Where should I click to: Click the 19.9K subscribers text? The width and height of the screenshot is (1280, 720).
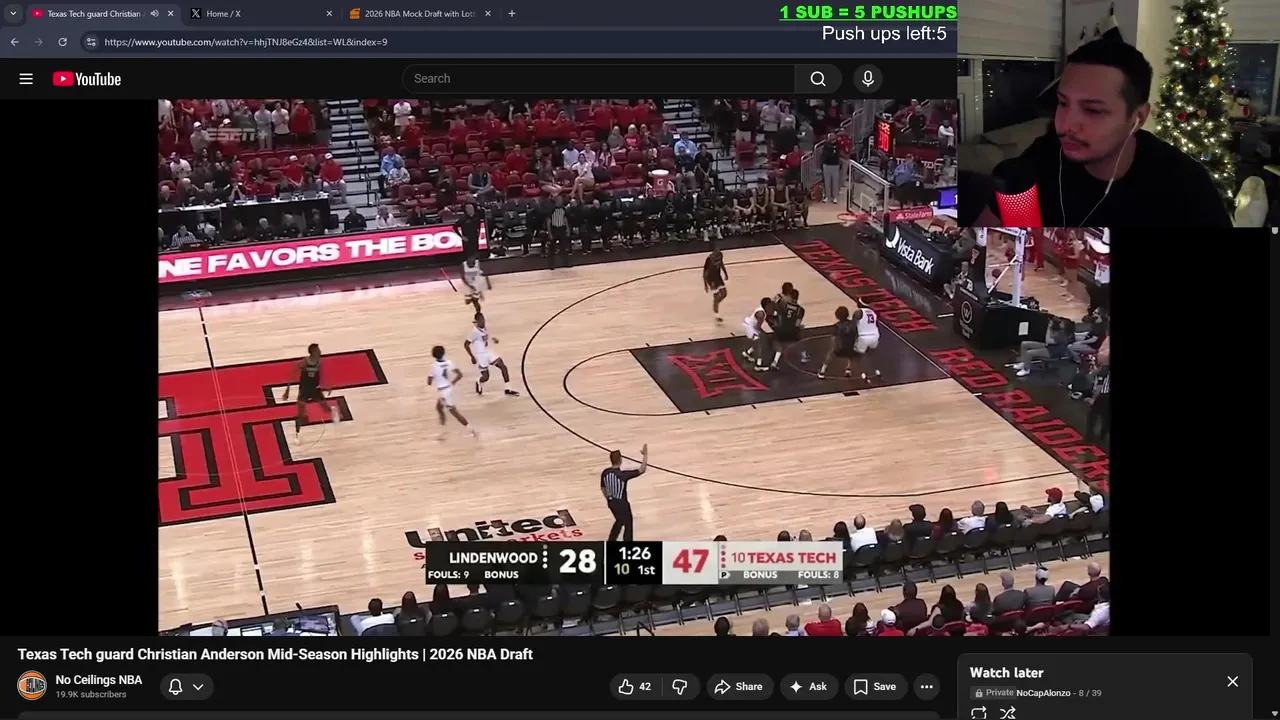[91, 695]
